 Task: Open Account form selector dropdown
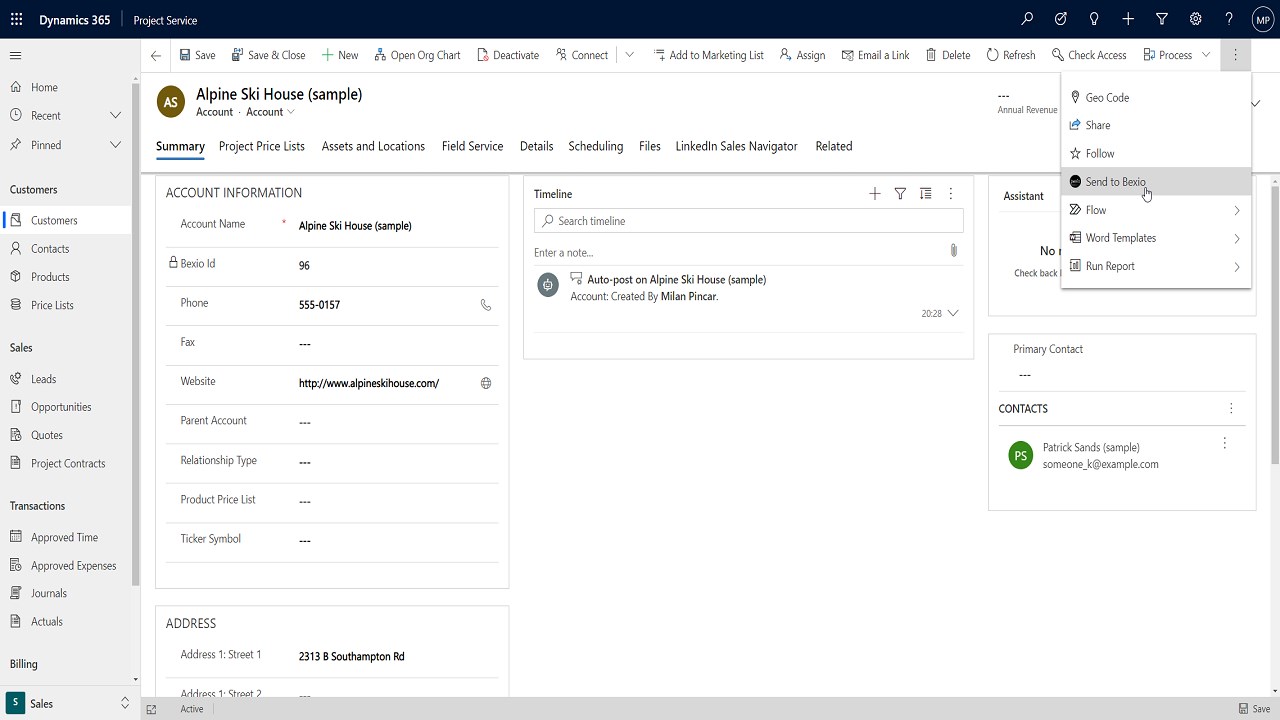(x=271, y=112)
